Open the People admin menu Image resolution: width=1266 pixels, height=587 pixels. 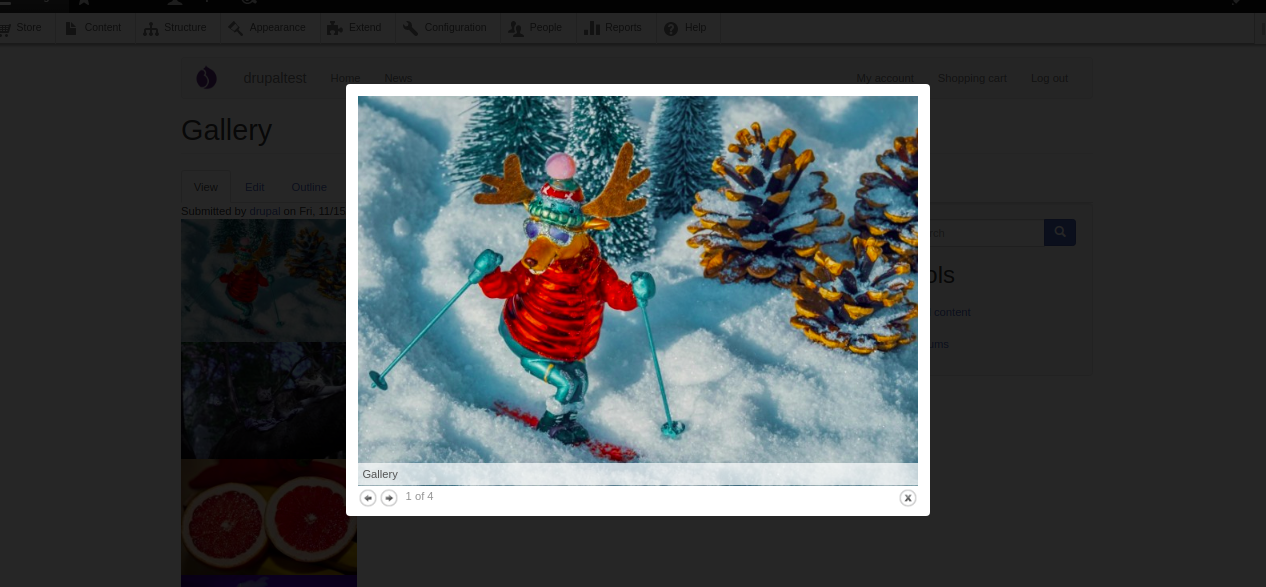point(536,28)
